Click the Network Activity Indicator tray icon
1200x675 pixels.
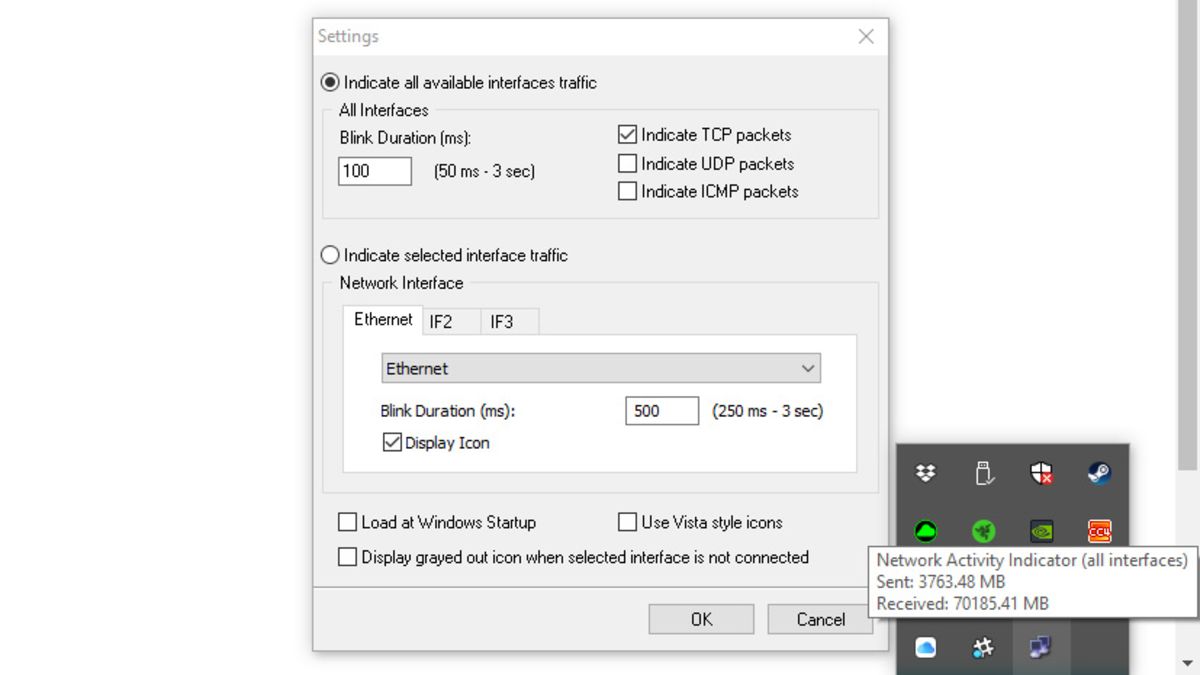click(x=1041, y=647)
